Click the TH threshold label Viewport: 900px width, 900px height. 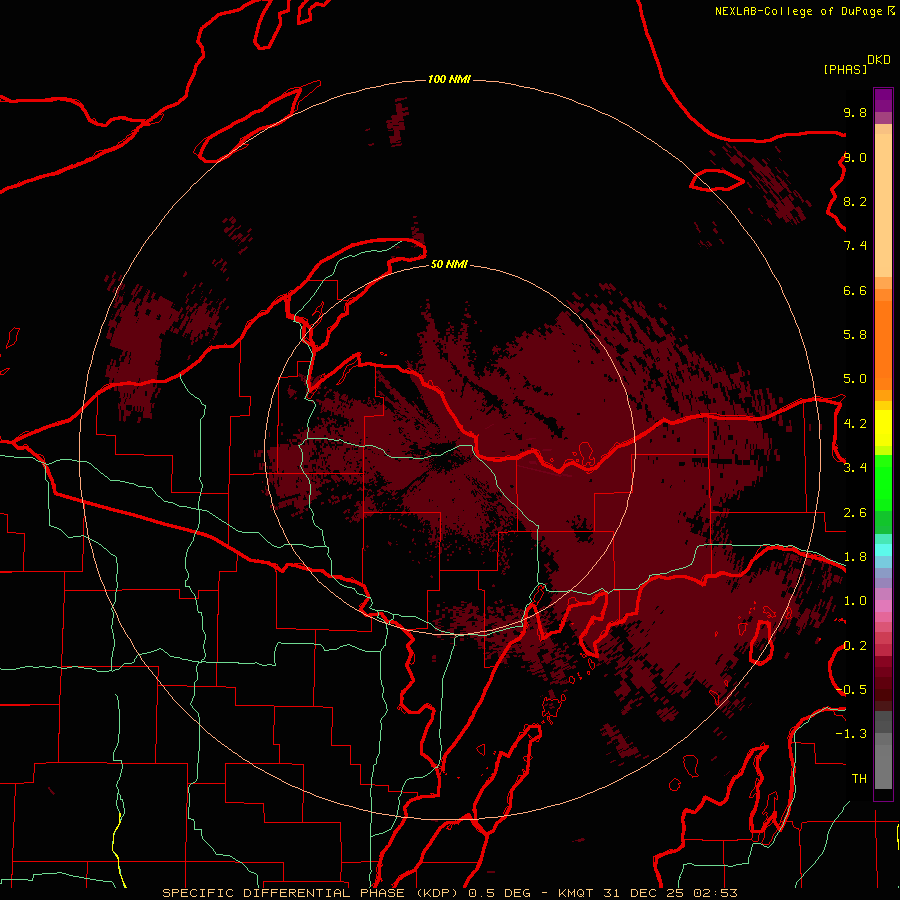[x=859, y=779]
